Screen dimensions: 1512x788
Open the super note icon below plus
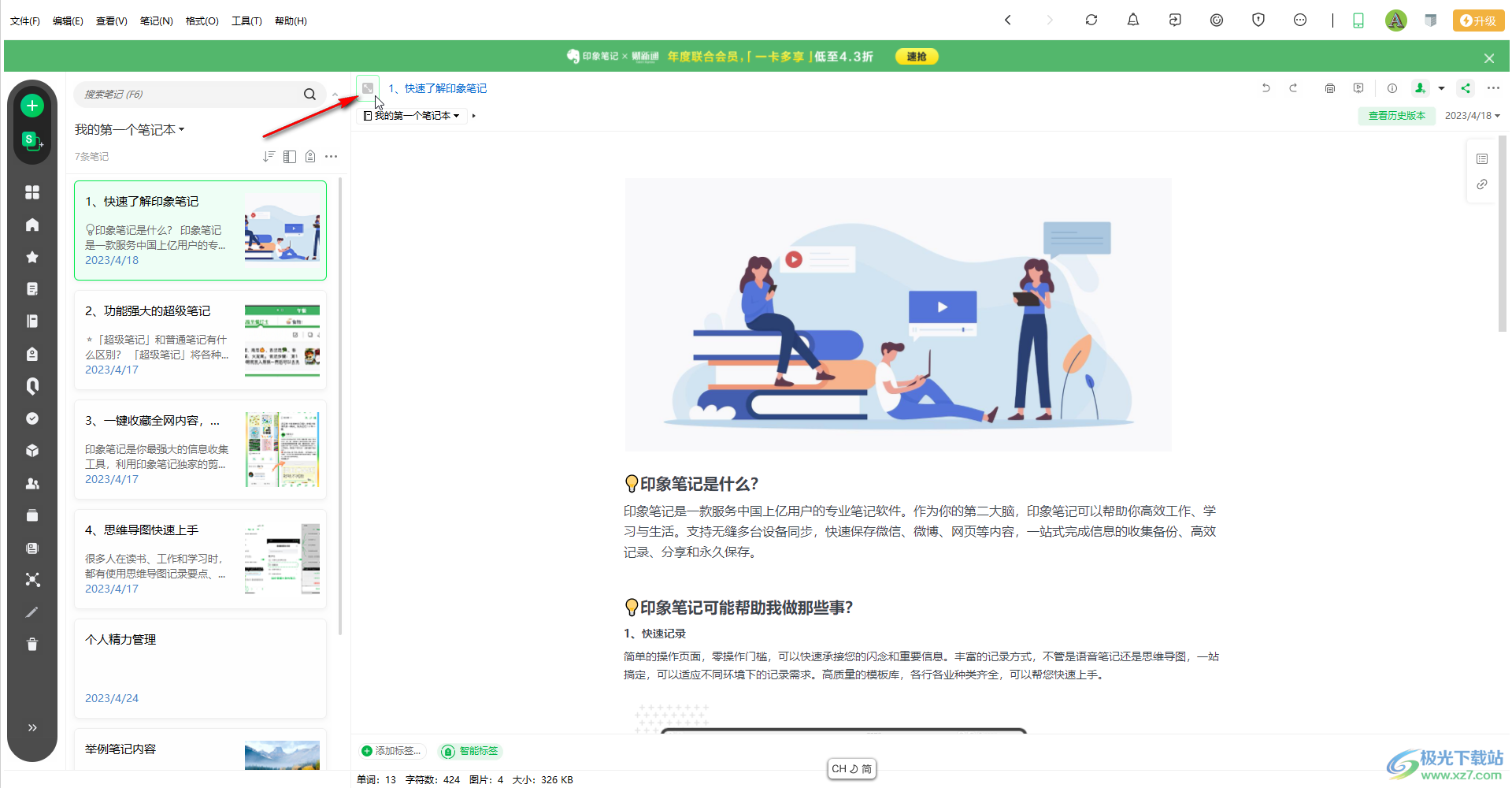point(32,141)
